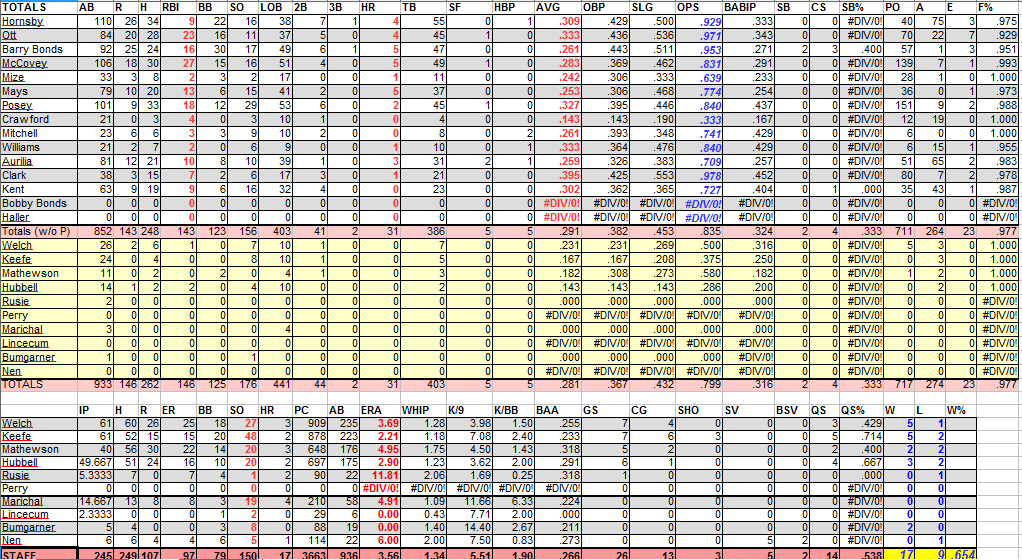Click the Crawford name cell

[x=38, y=119]
